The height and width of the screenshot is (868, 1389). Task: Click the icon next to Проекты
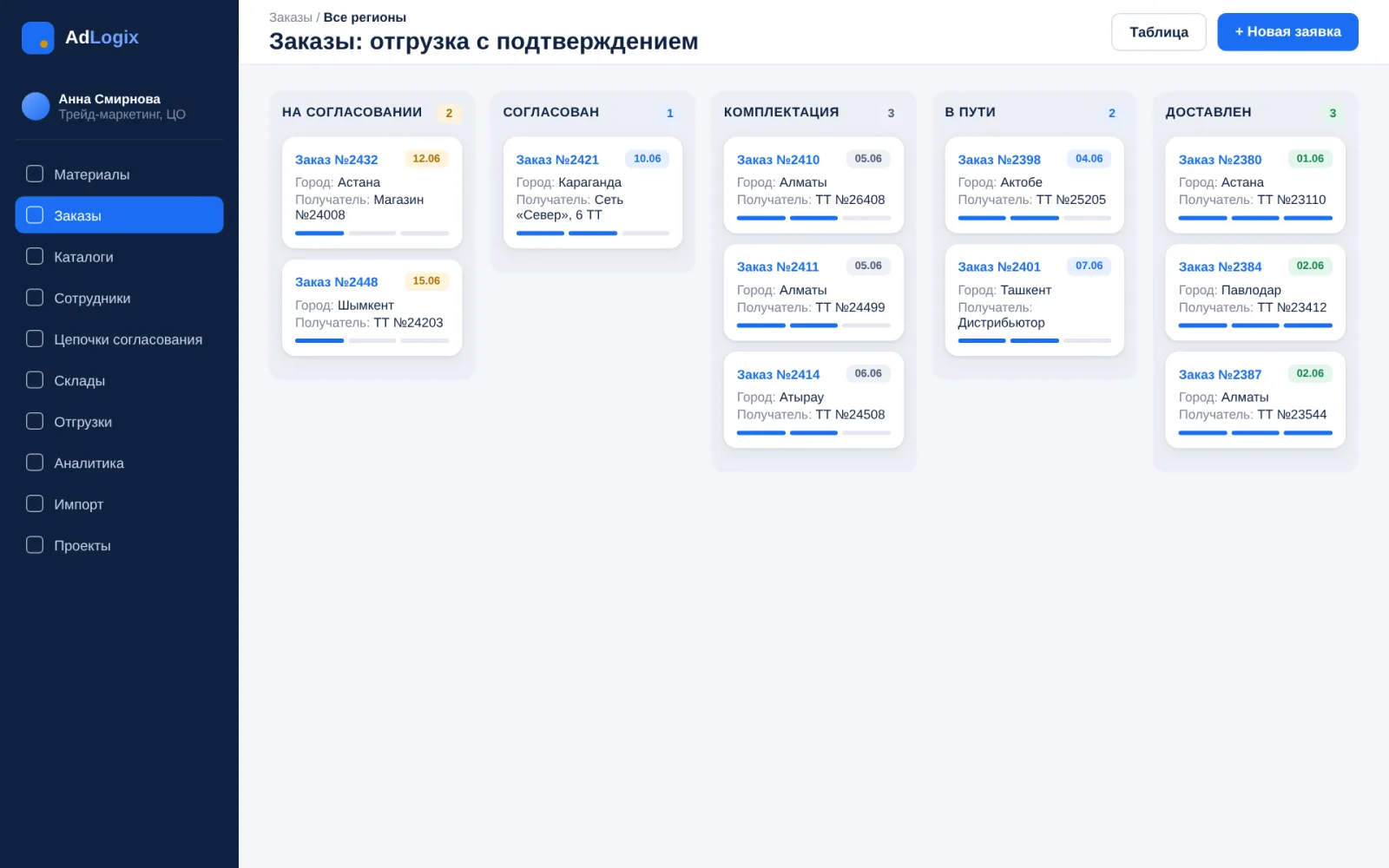click(35, 544)
